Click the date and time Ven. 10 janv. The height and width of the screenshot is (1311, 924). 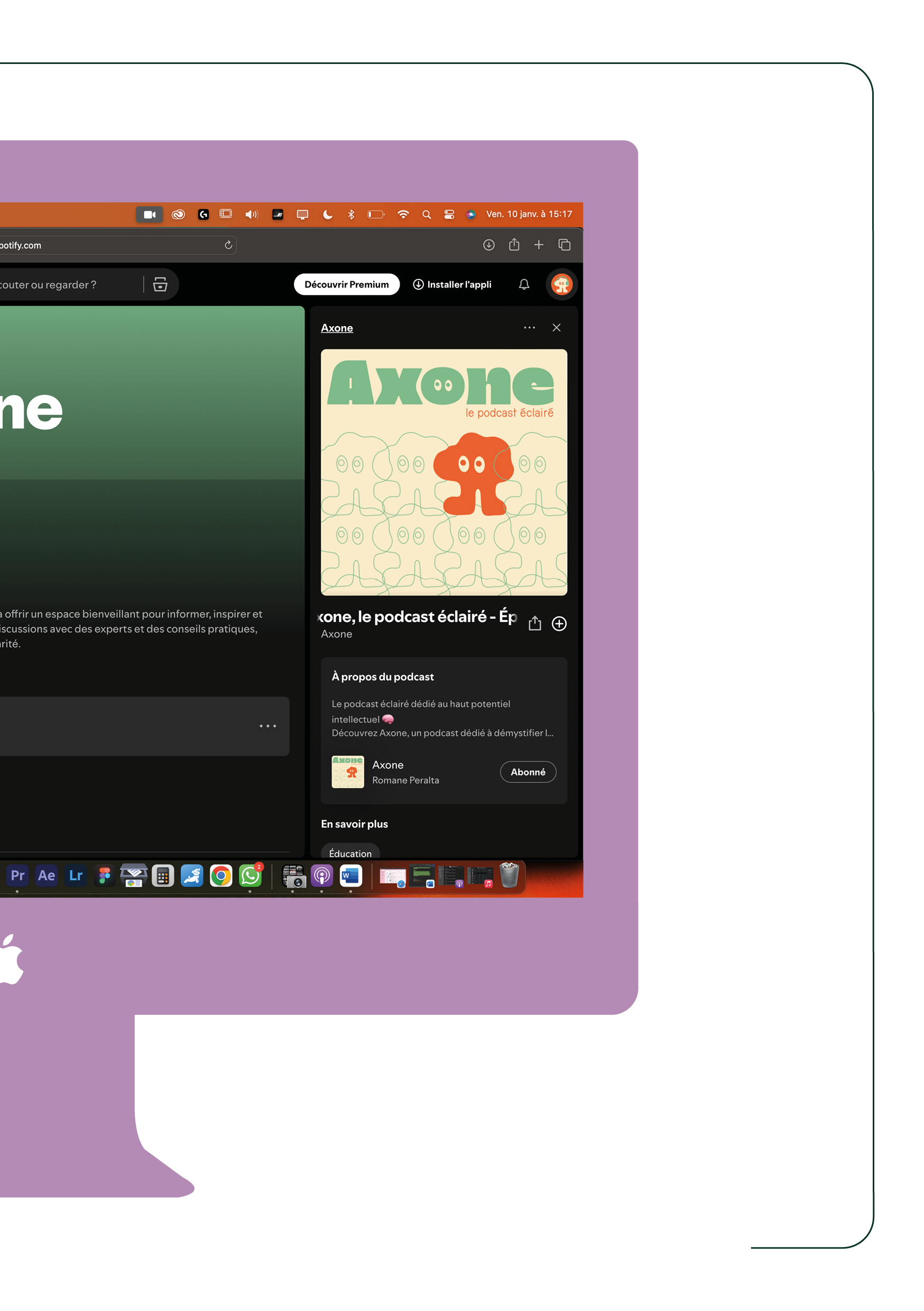[529, 214]
